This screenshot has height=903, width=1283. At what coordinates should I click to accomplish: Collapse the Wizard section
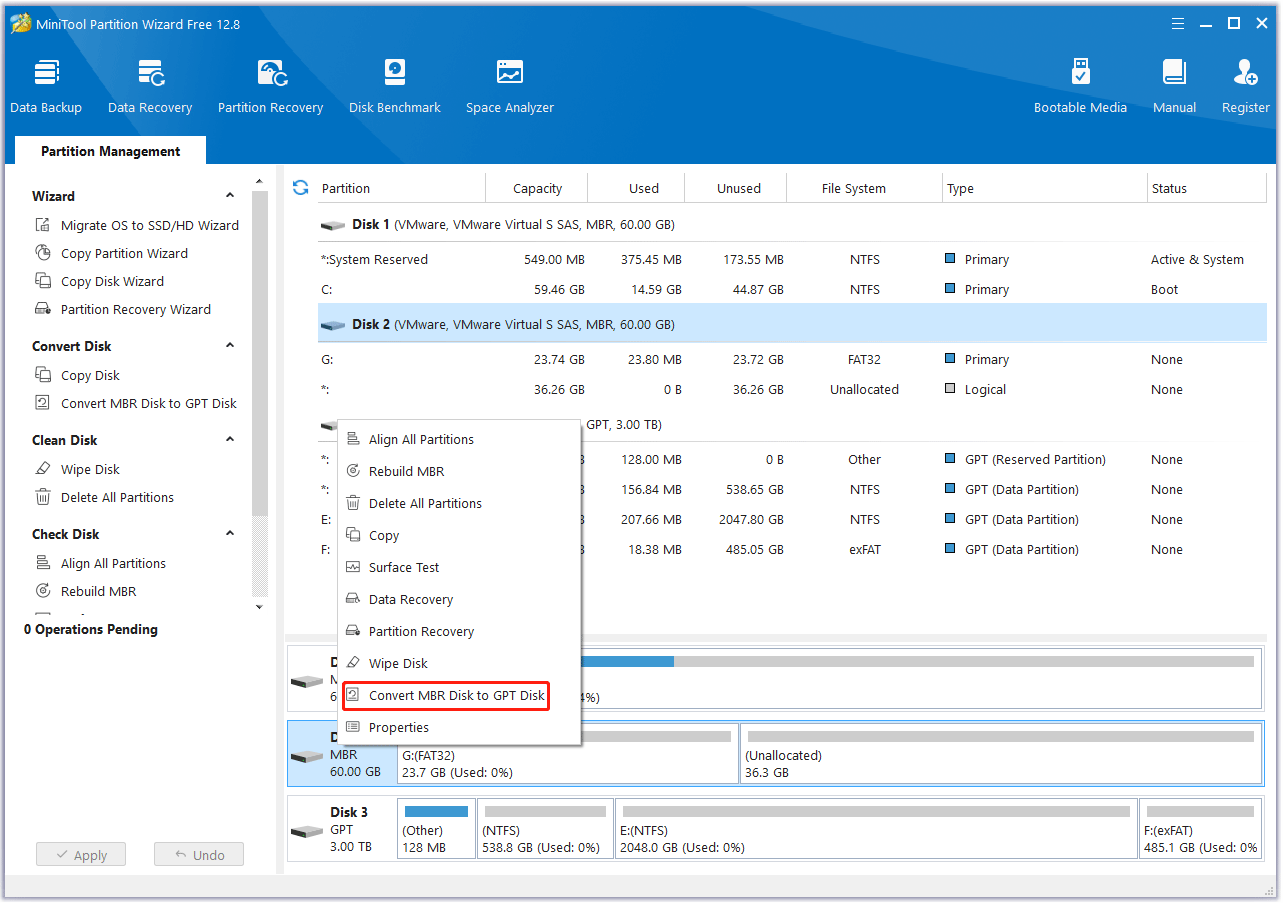click(230, 196)
